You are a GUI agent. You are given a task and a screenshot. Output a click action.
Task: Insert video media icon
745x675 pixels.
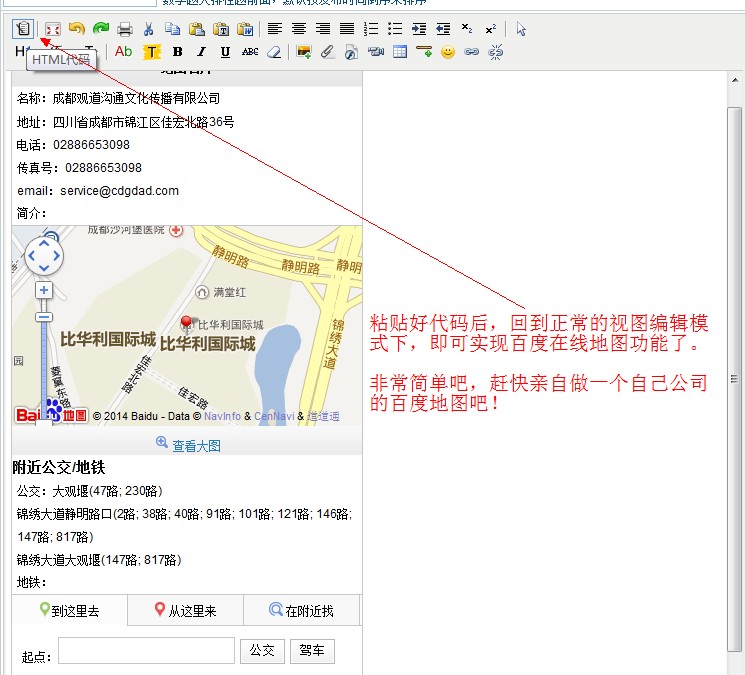(376, 52)
